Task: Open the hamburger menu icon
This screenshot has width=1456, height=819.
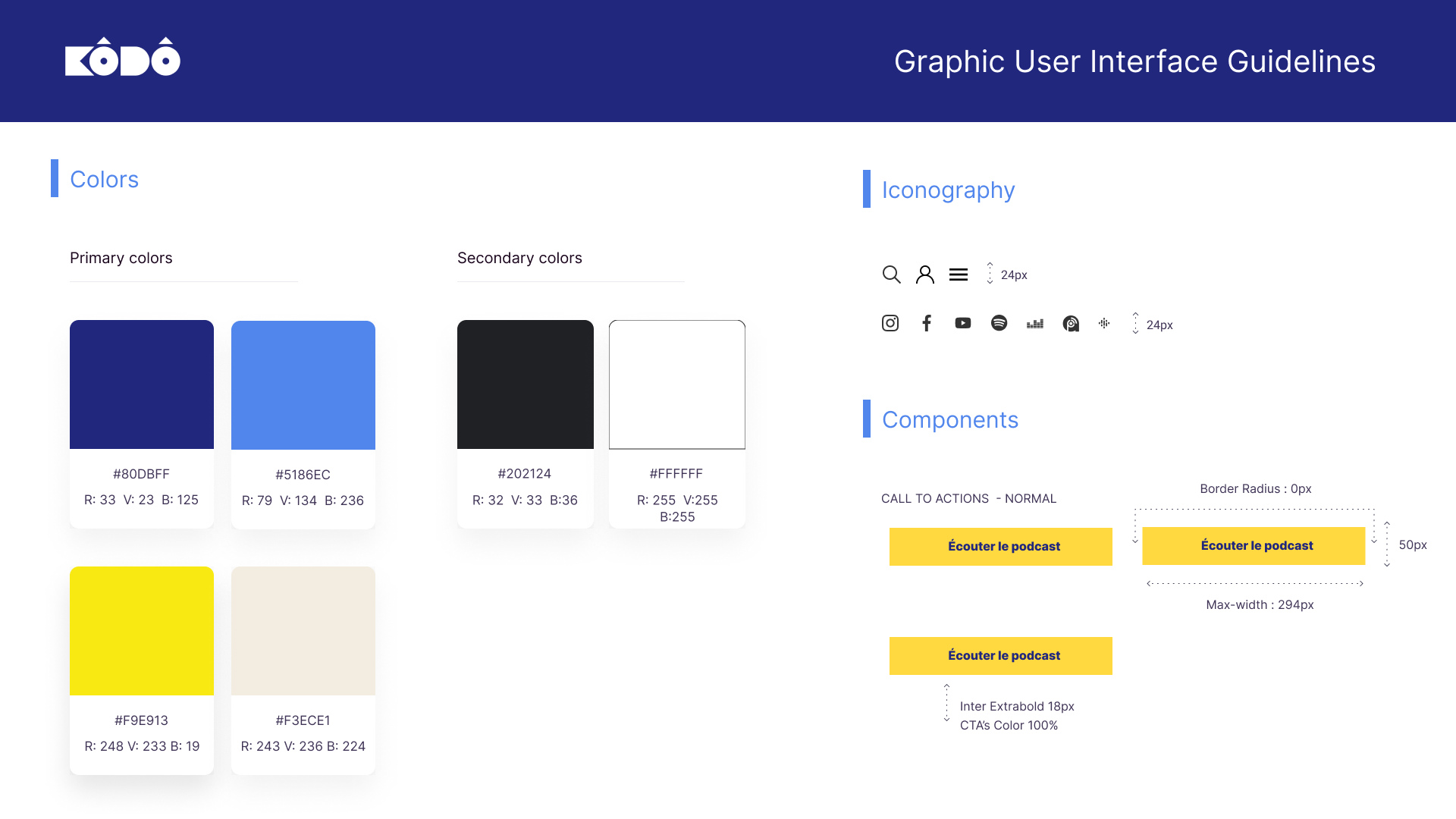Action: (x=958, y=275)
